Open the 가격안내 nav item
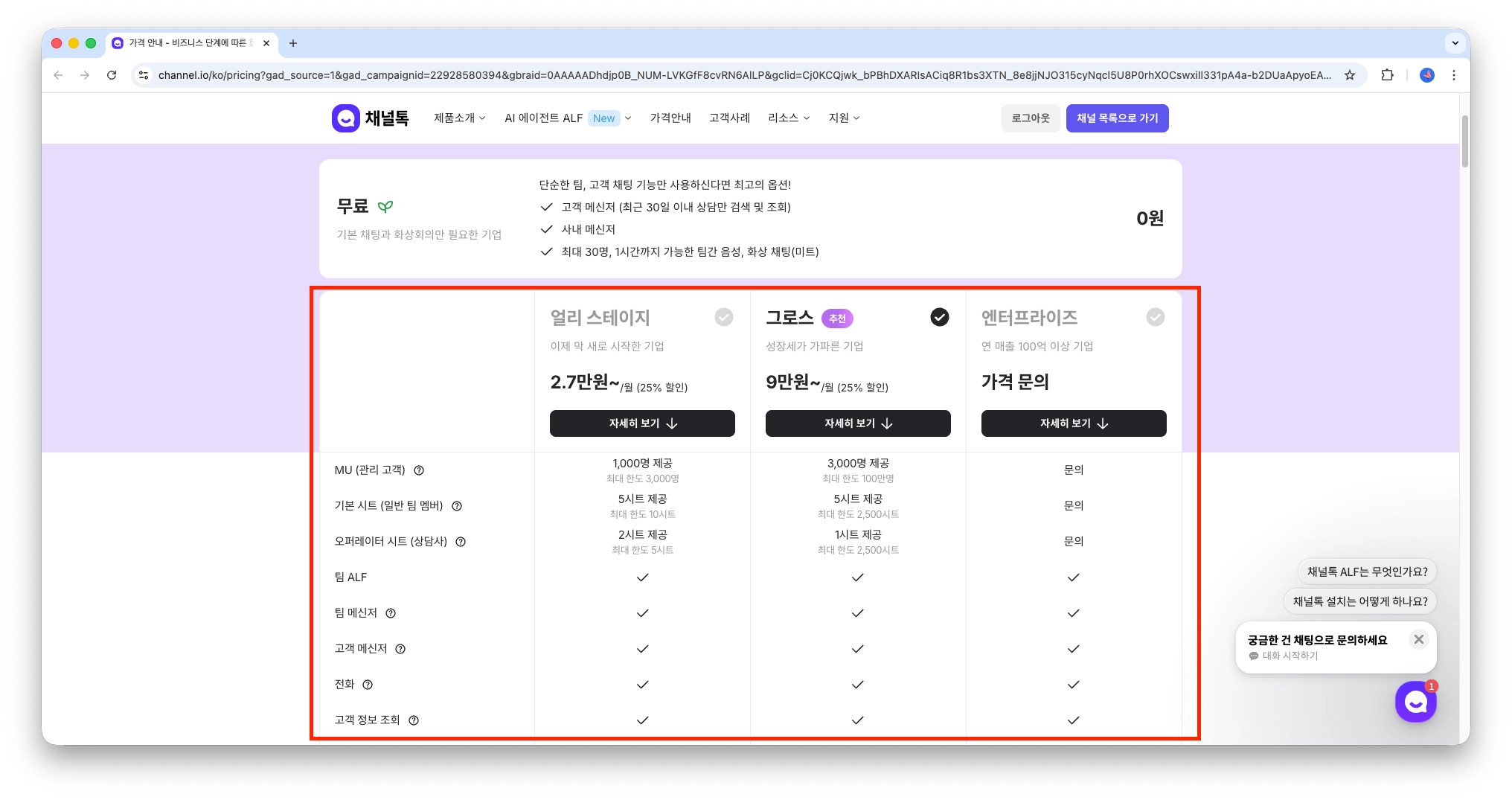 tap(670, 118)
